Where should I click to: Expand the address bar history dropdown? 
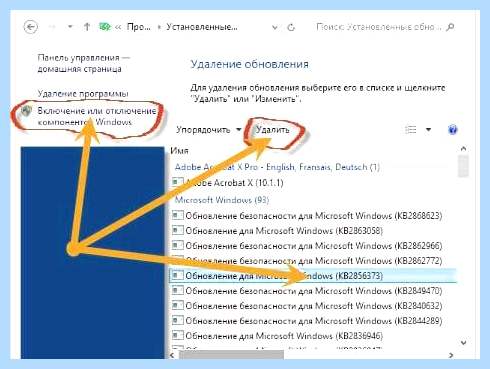click(x=275, y=27)
